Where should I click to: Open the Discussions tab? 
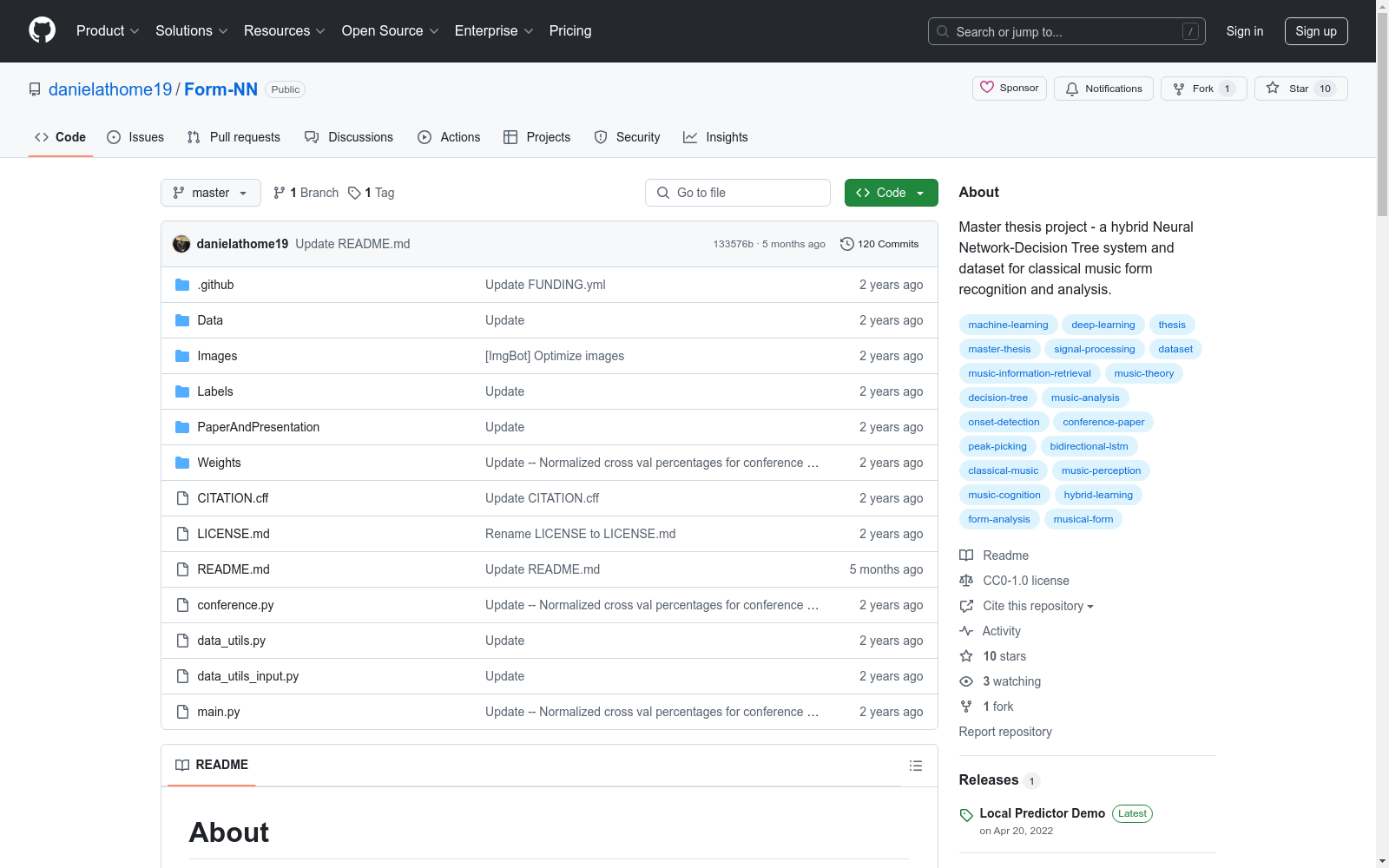[x=349, y=137]
